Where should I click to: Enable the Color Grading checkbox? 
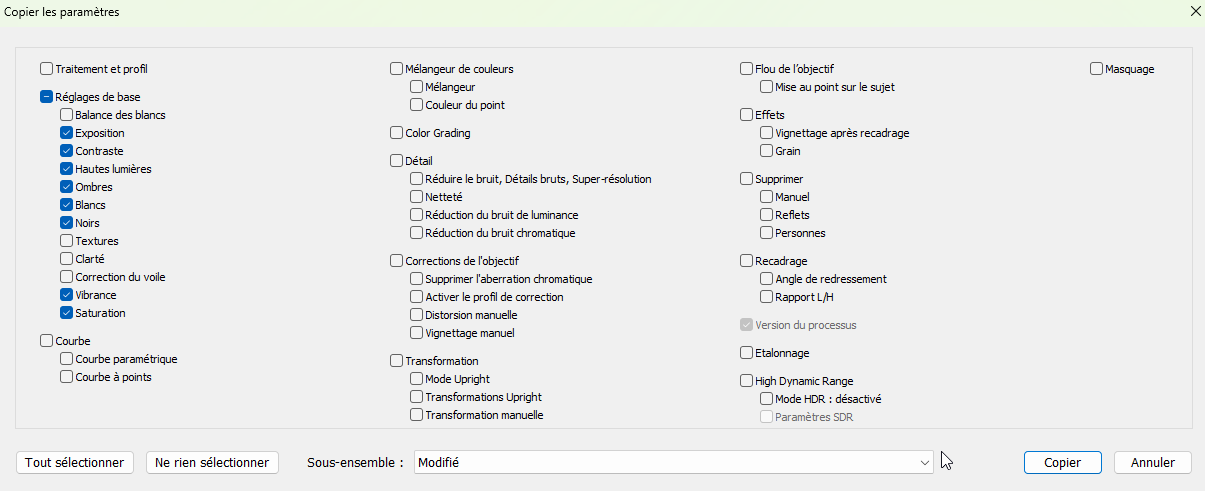[396, 133]
